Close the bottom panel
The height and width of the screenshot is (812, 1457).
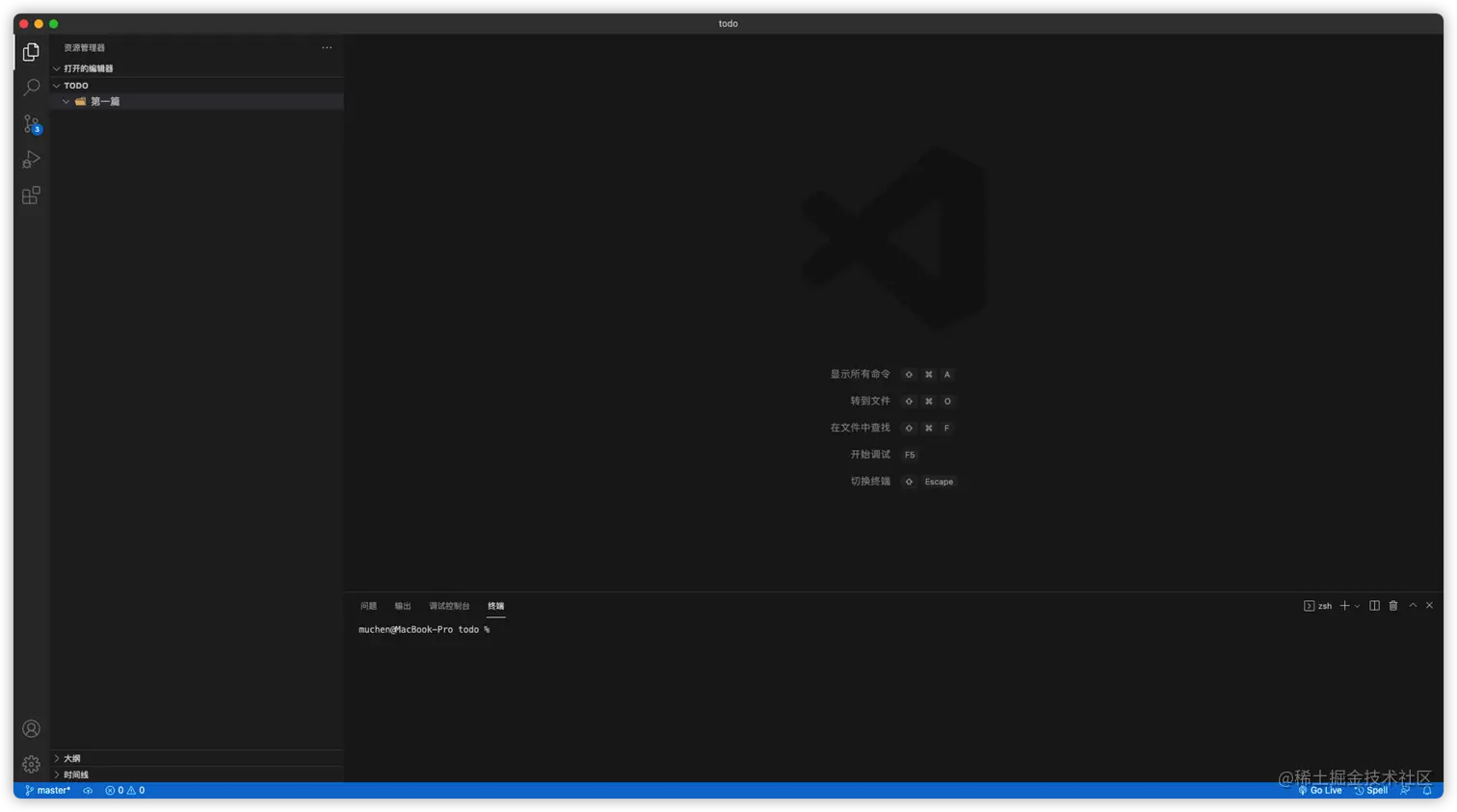coord(1429,606)
